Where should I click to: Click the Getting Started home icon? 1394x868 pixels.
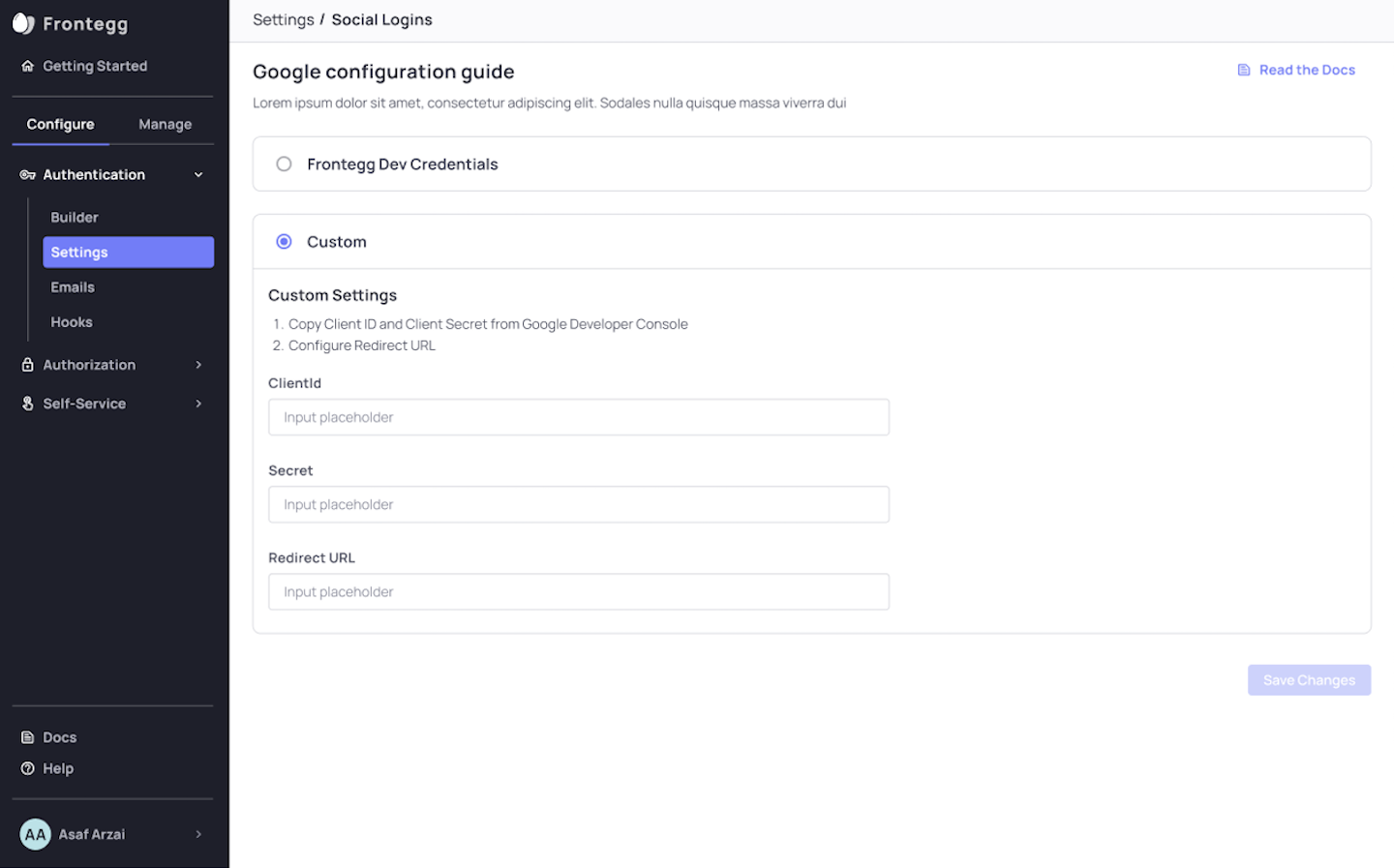tap(28, 66)
